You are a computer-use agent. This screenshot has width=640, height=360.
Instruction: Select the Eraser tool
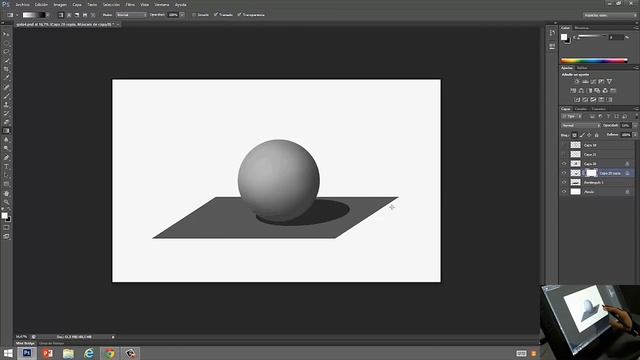coord(6,122)
